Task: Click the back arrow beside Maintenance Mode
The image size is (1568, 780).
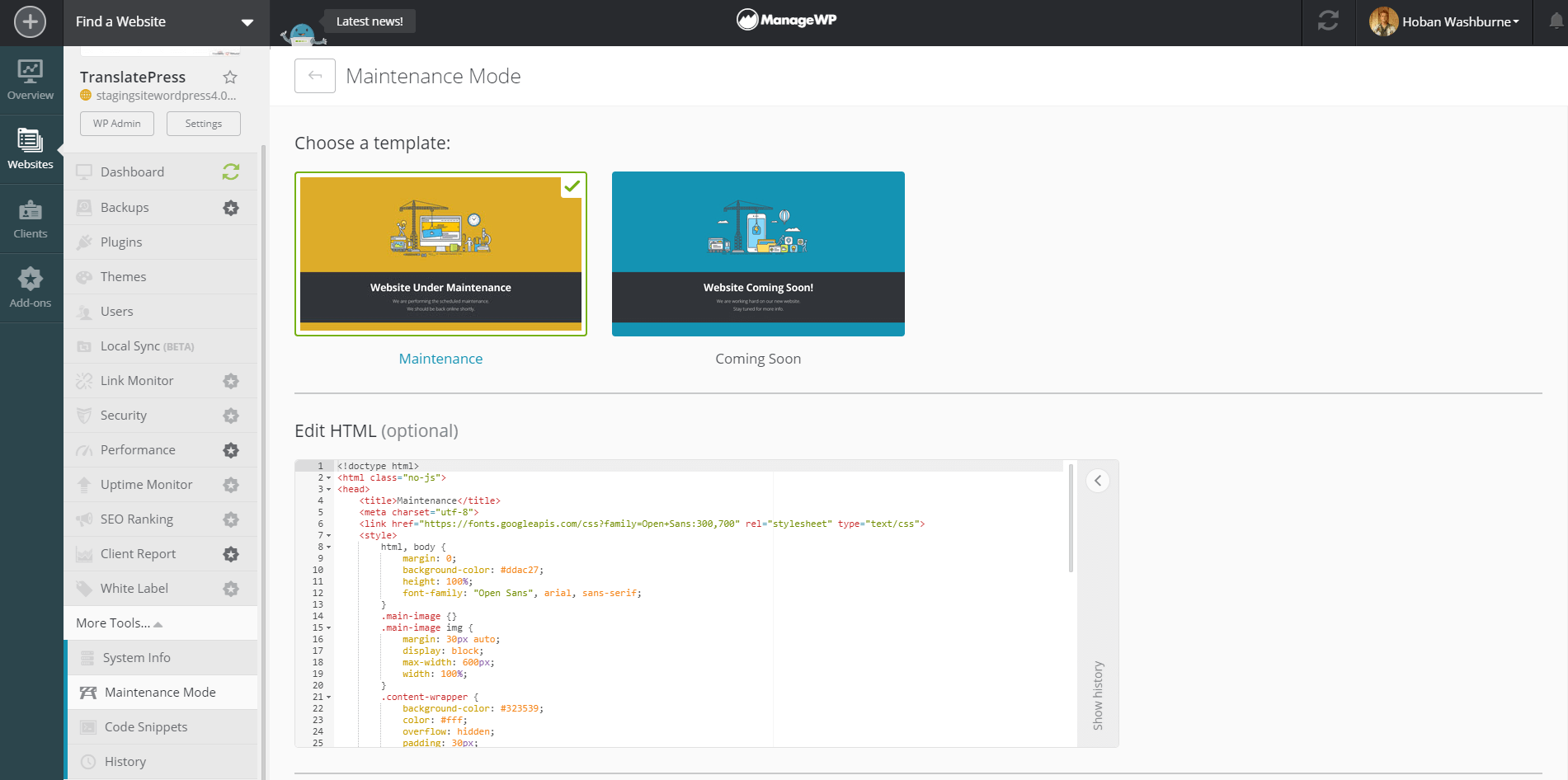Action: 315,76
